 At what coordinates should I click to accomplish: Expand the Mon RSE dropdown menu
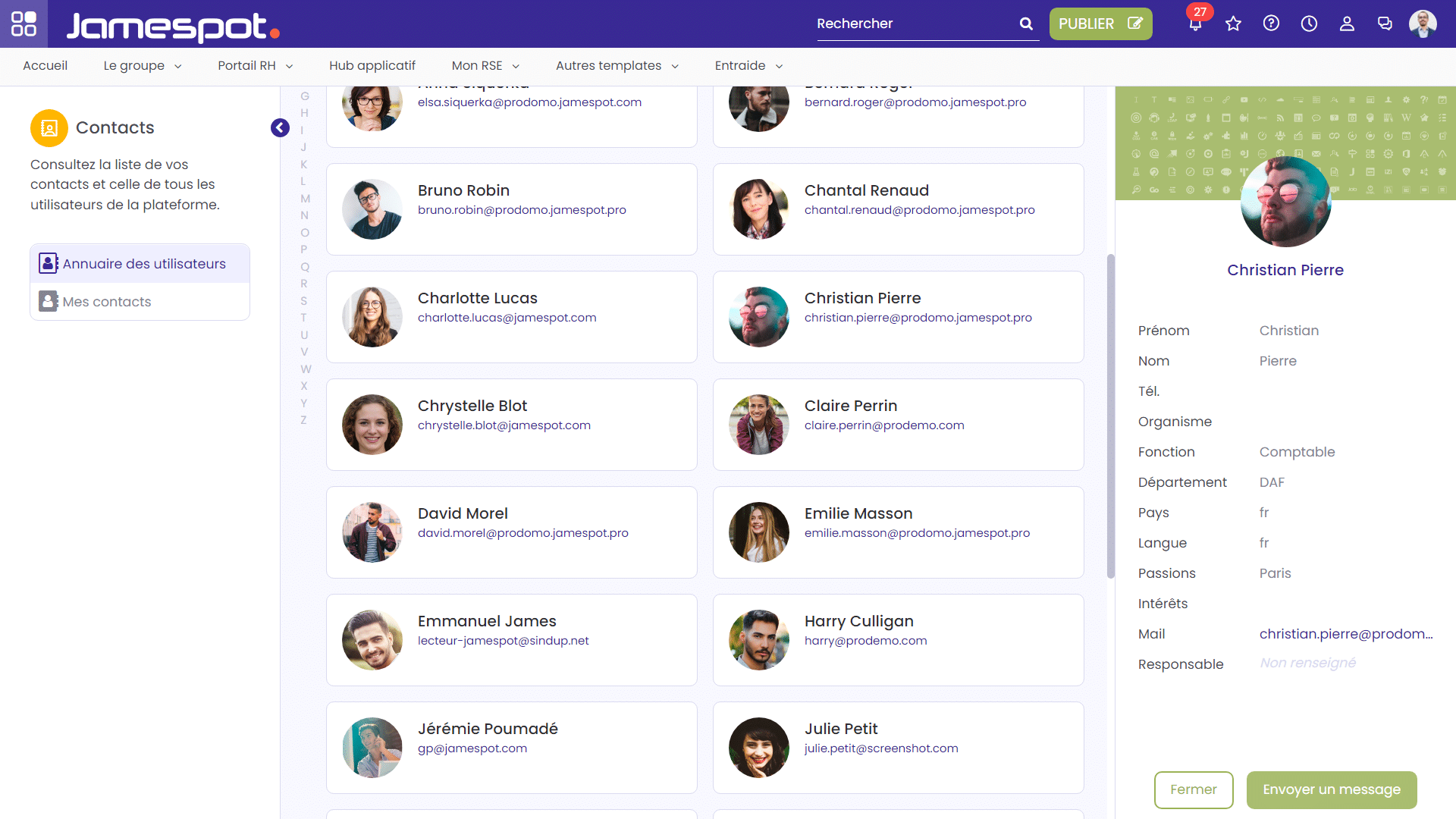coord(485,66)
